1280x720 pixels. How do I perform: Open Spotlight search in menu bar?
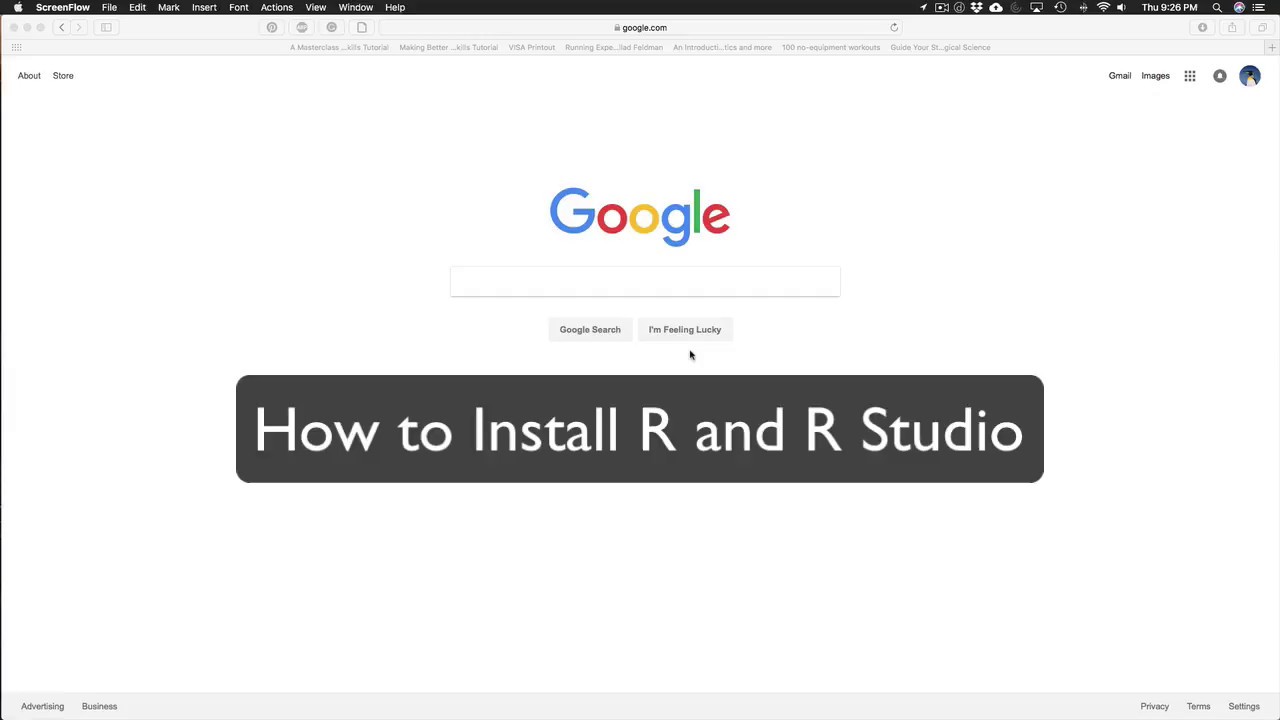(x=1217, y=7)
